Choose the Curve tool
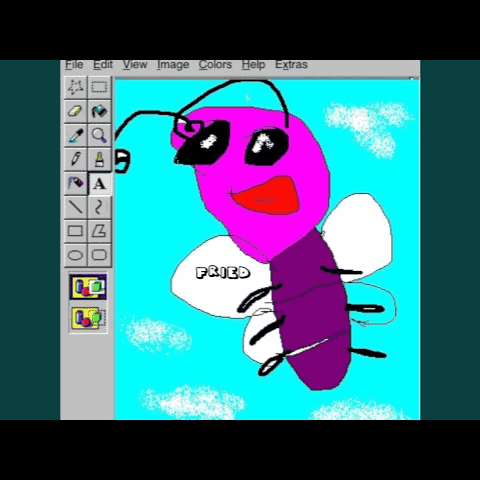The image size is (480, 480). pos(99,207)
